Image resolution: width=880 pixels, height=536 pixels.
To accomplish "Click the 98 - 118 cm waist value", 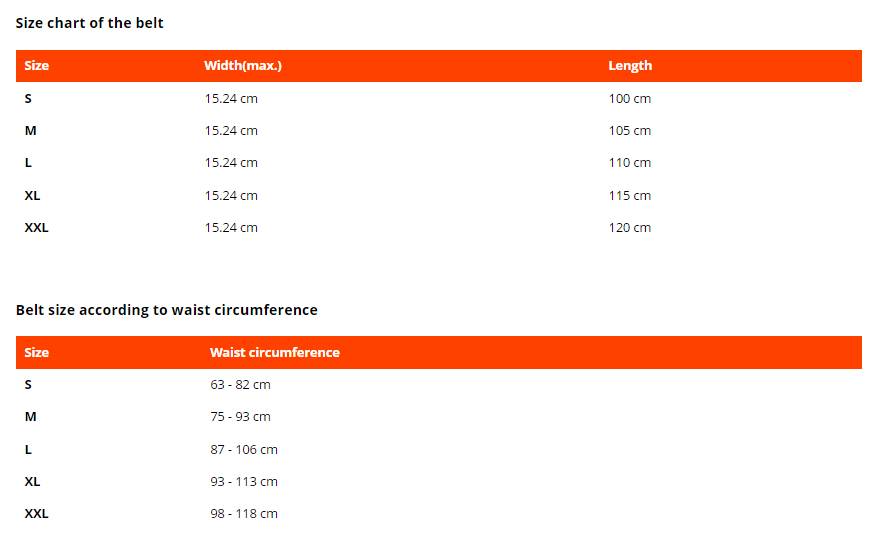I will point(244,514).
